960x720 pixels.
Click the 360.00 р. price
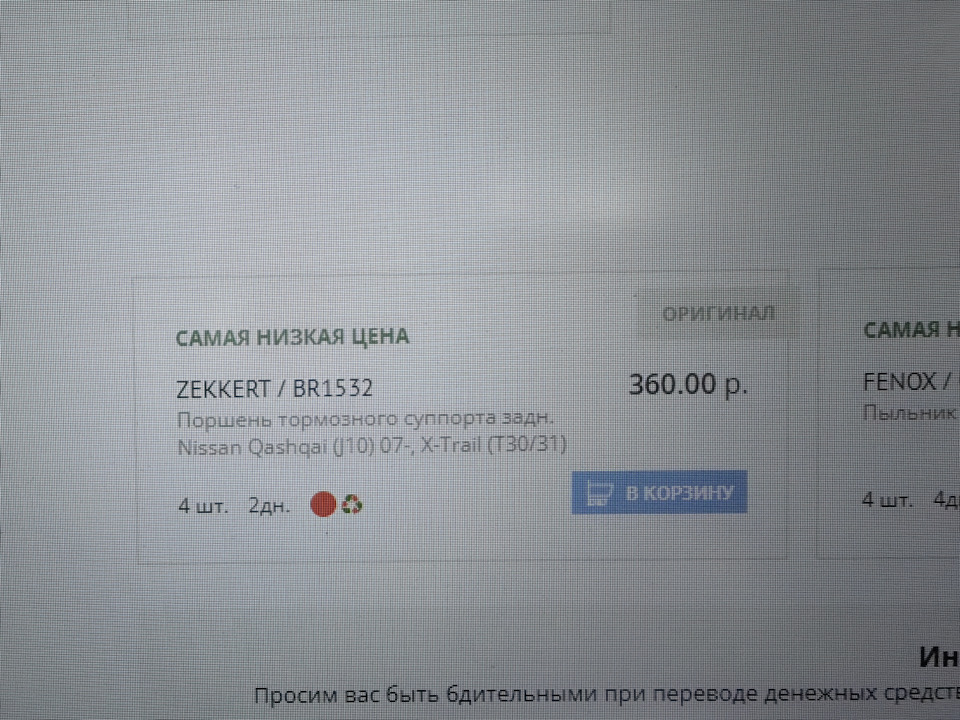pos(688,384)
